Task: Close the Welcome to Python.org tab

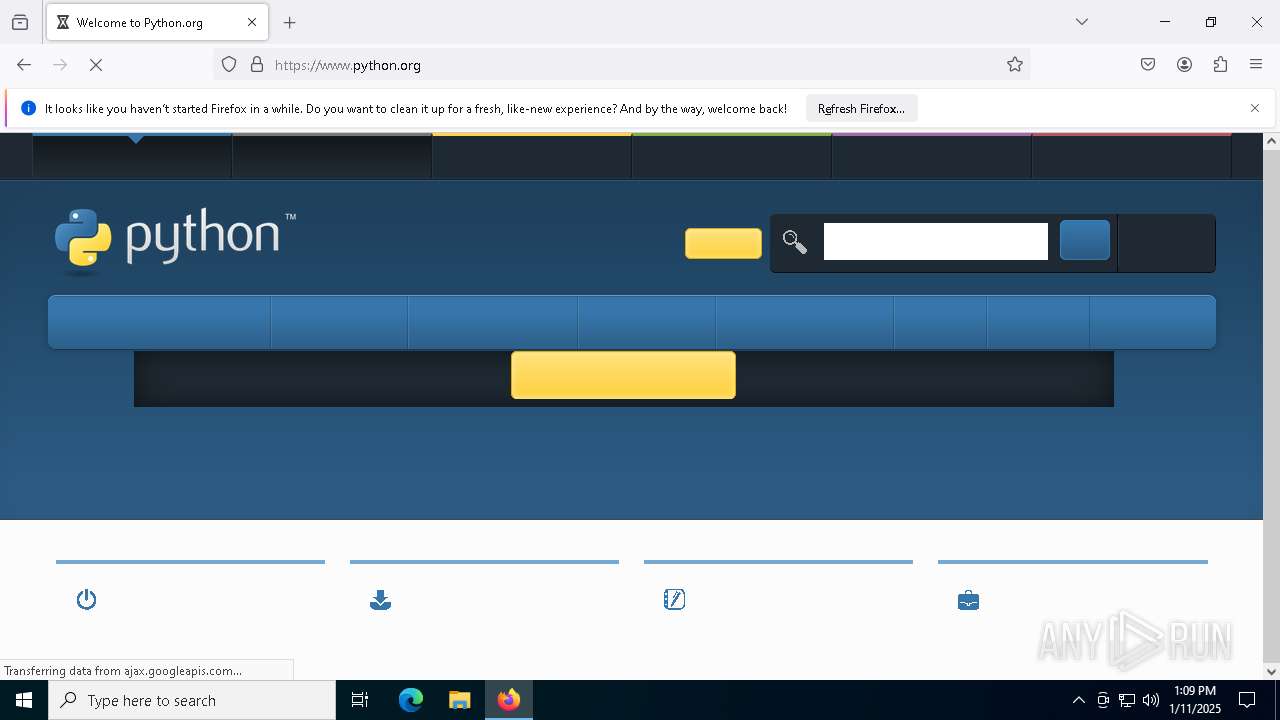Action: [252, 22]
